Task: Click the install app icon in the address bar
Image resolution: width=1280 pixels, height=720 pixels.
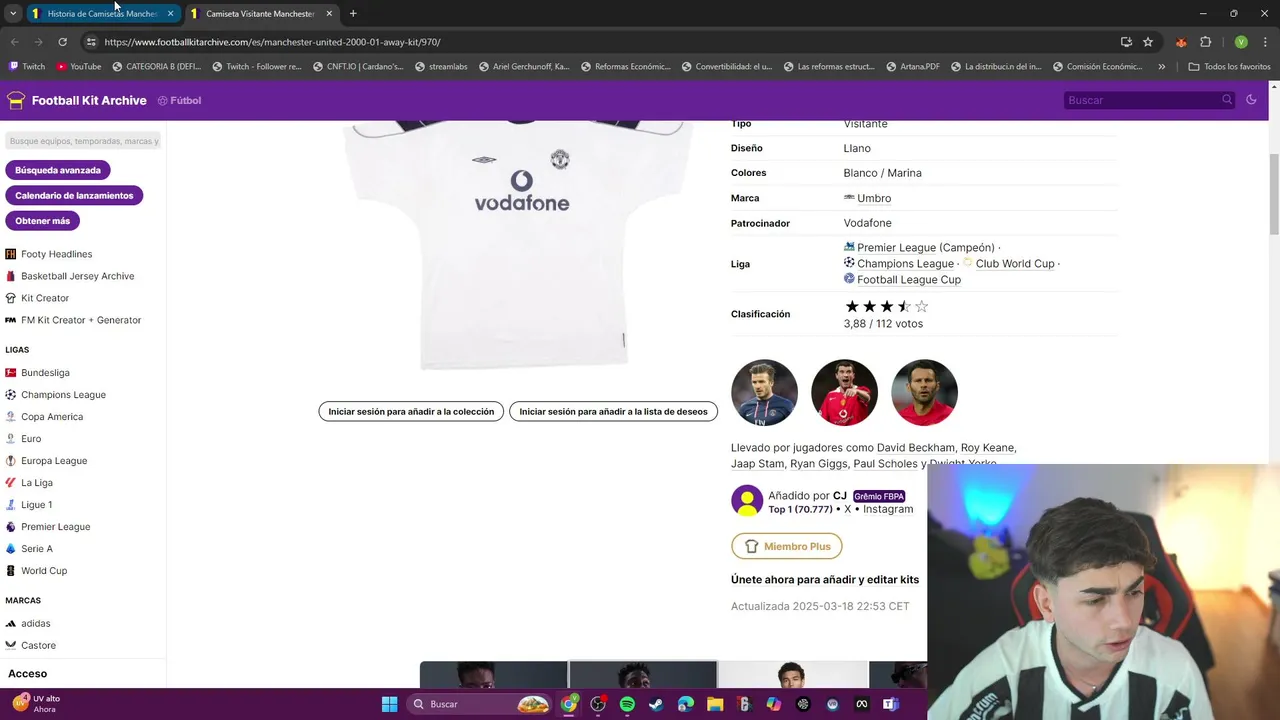Action: (1126, 42)
